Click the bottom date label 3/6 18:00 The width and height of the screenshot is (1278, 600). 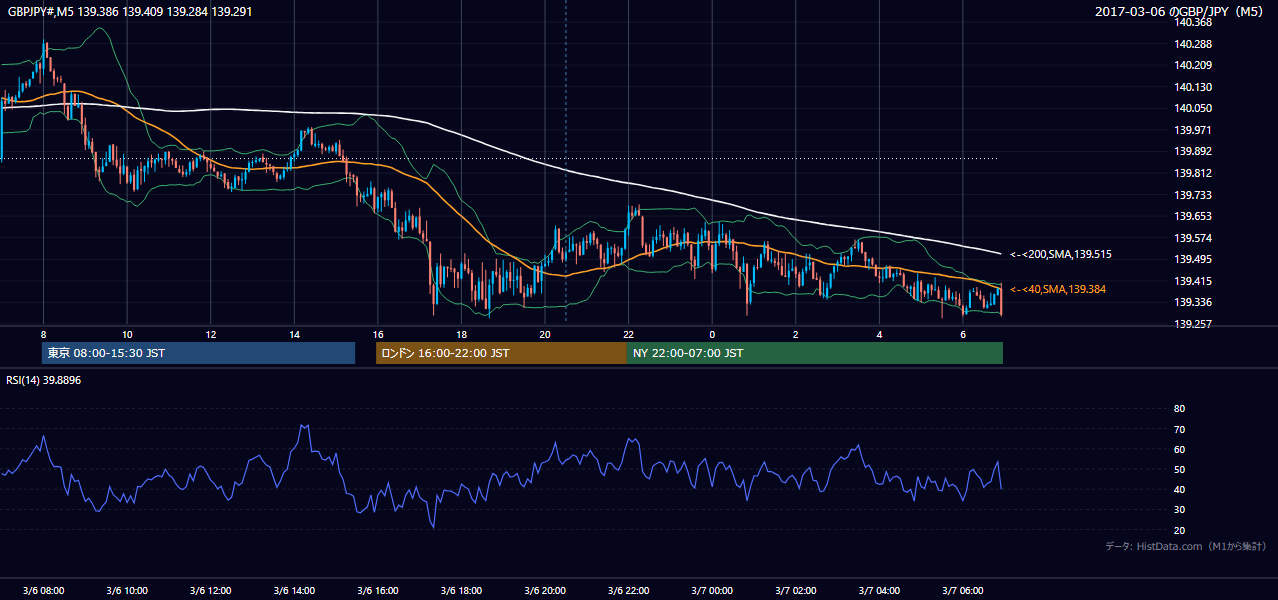click(x=461, y=590)
